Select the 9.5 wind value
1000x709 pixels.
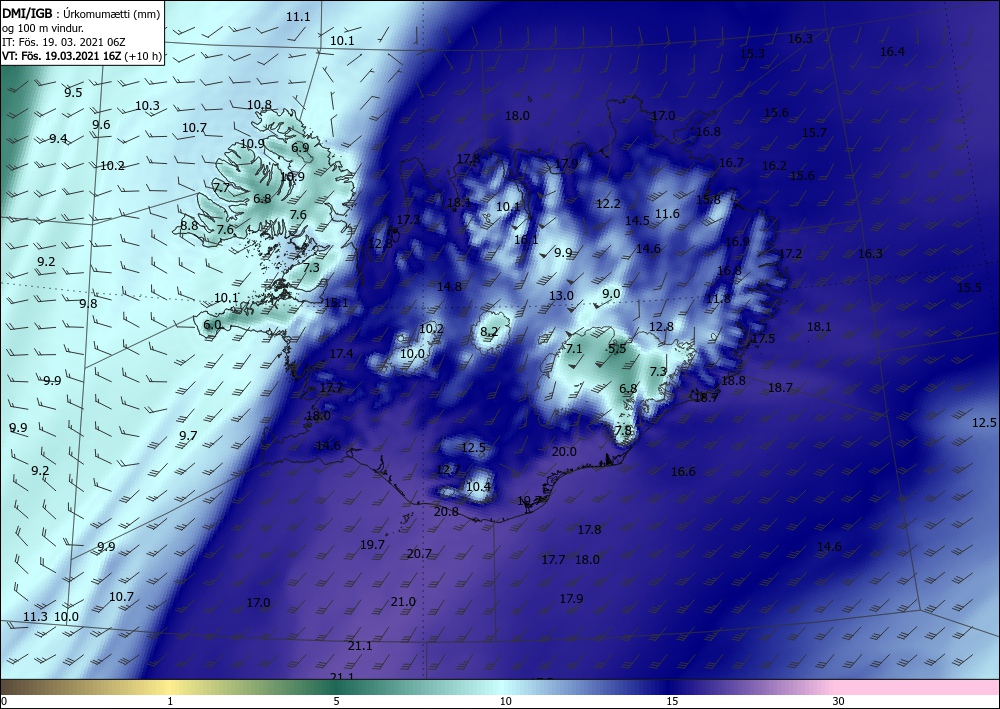tap(73, 93)
